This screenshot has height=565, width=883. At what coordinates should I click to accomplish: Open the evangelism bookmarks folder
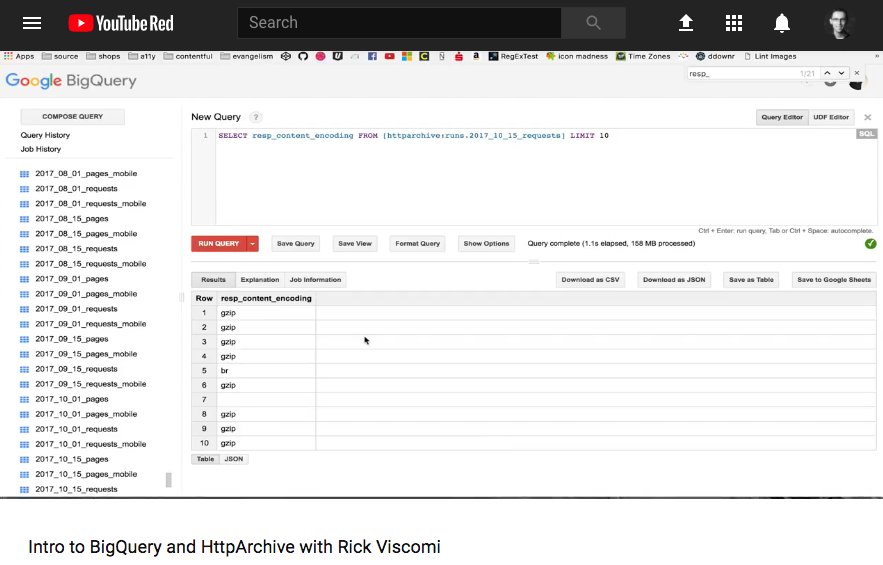[x=247, y=56]
